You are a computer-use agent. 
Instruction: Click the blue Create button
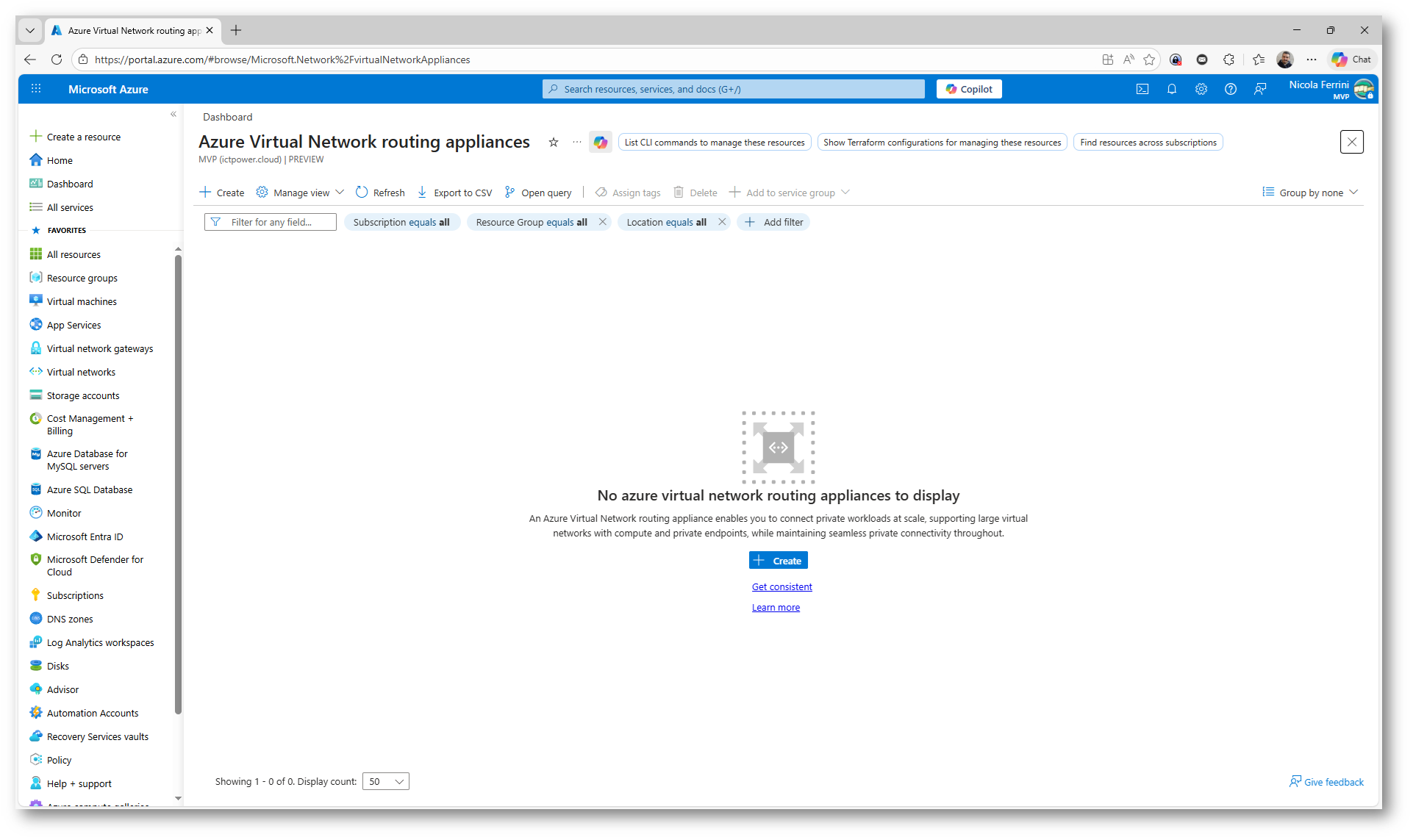(x=778, y=561)
